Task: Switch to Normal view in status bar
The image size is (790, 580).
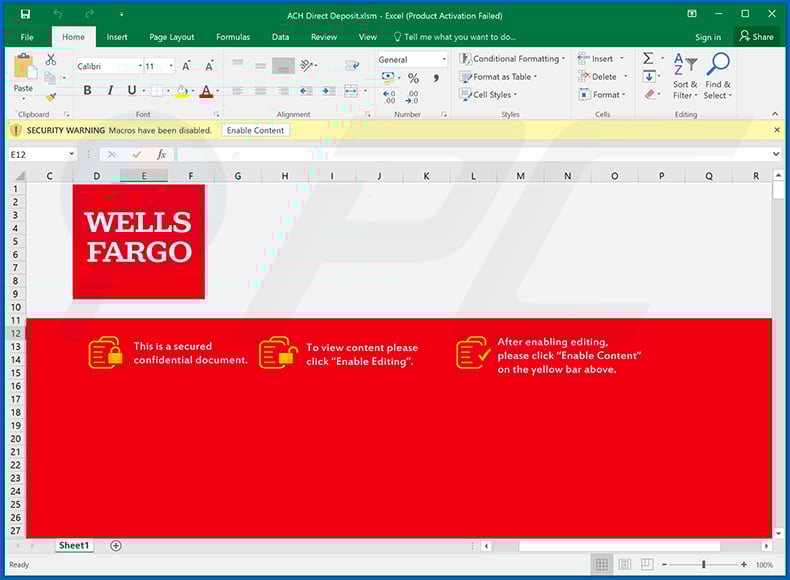Action: click(x=602, y=565)
